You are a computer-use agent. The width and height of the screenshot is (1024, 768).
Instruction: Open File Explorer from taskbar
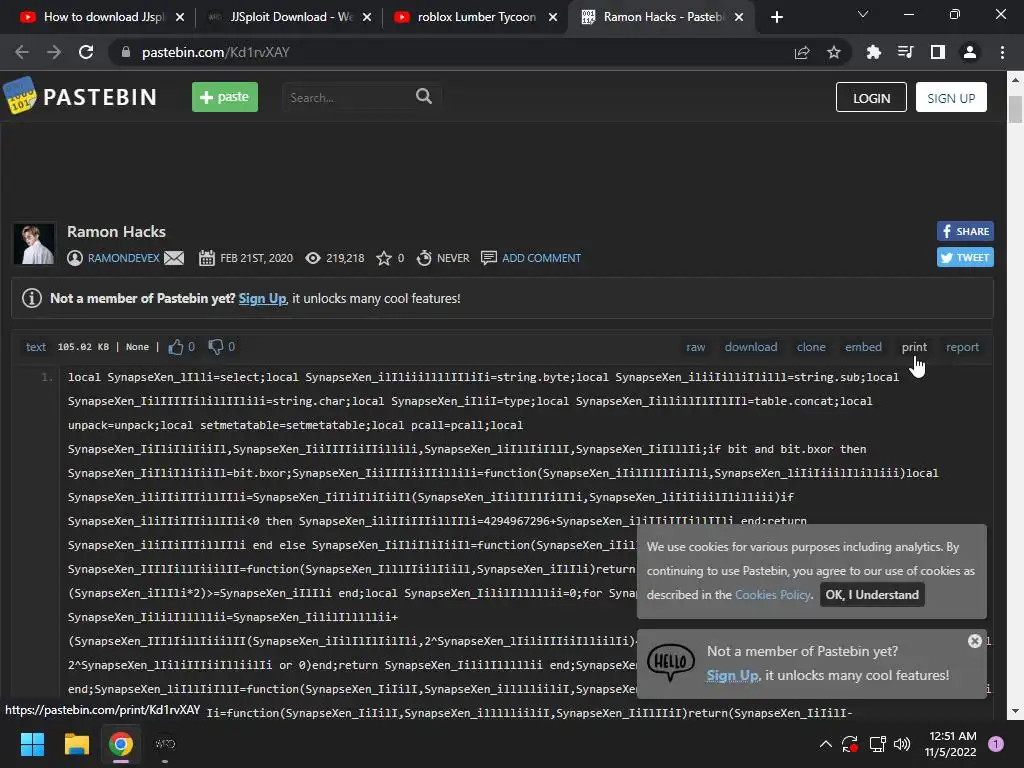tap(76, 744)
